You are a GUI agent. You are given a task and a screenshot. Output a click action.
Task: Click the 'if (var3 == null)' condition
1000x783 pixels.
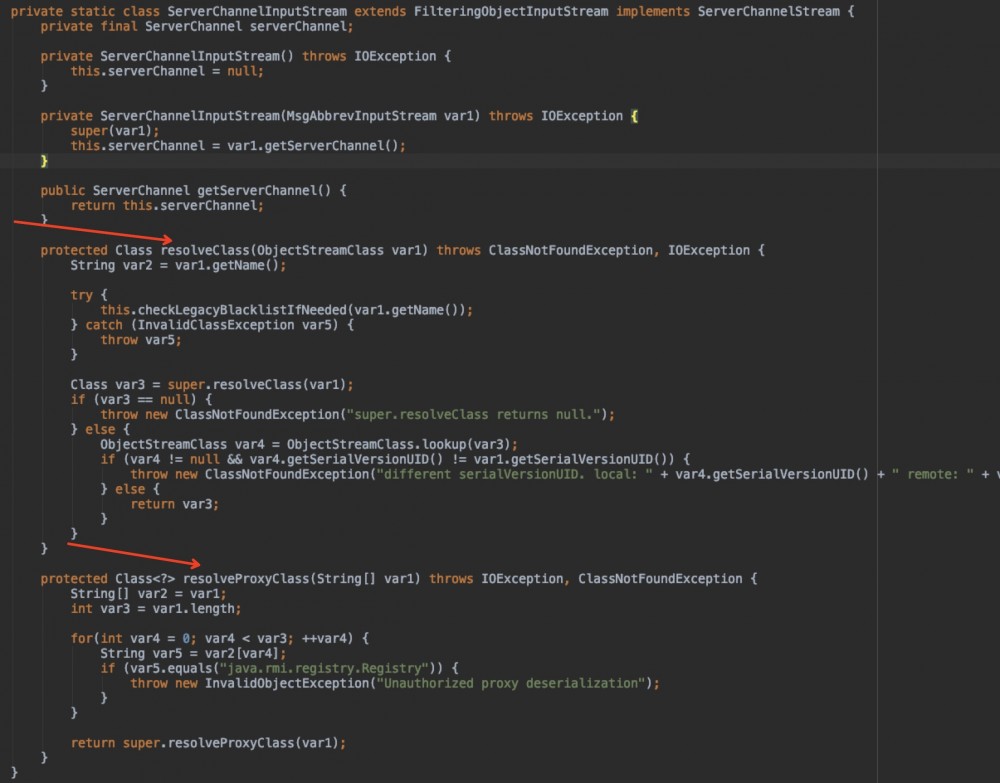(x=133, y=400)
